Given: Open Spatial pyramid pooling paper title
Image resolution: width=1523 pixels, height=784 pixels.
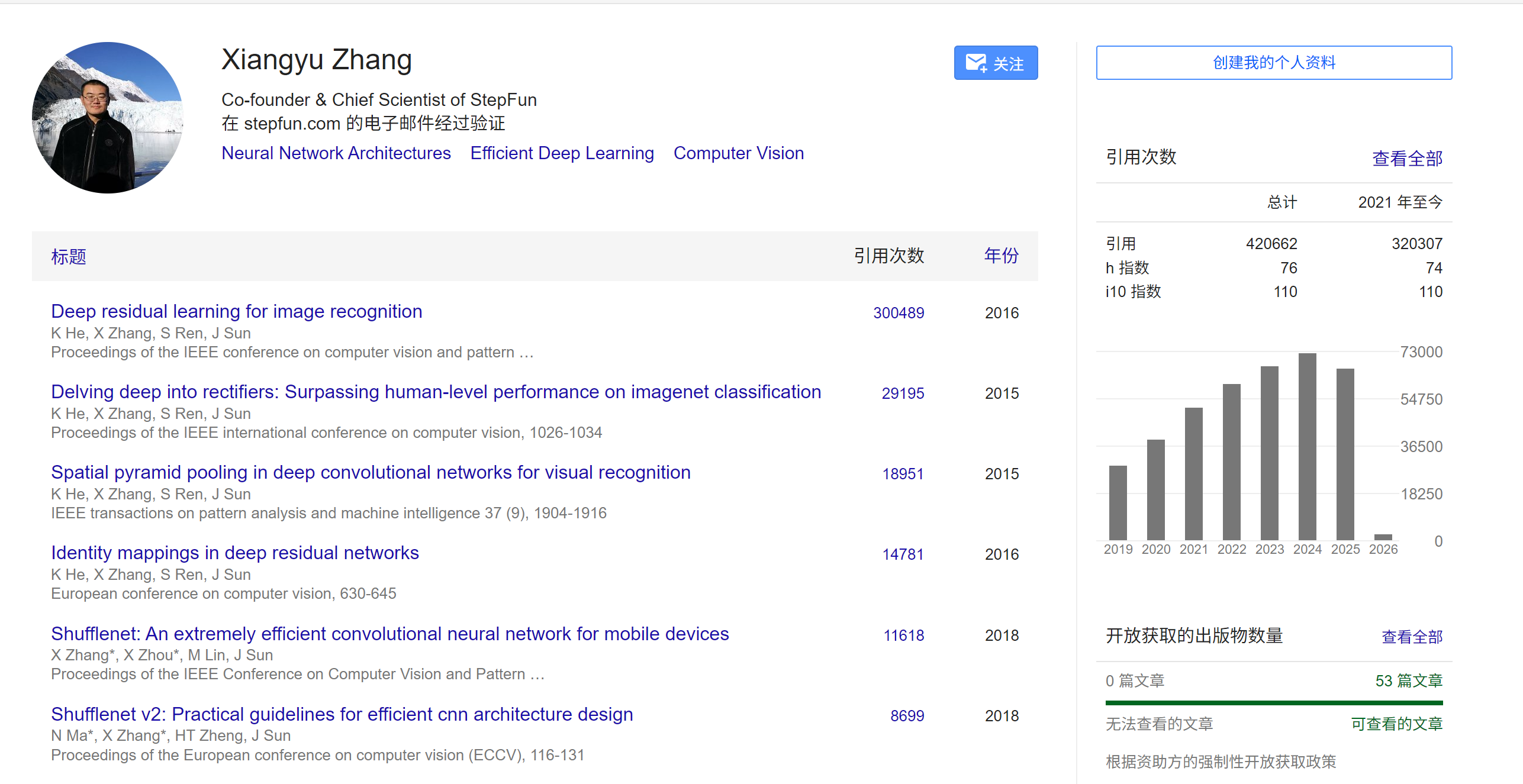Looking at the screenshot, I should pos(371,472).
